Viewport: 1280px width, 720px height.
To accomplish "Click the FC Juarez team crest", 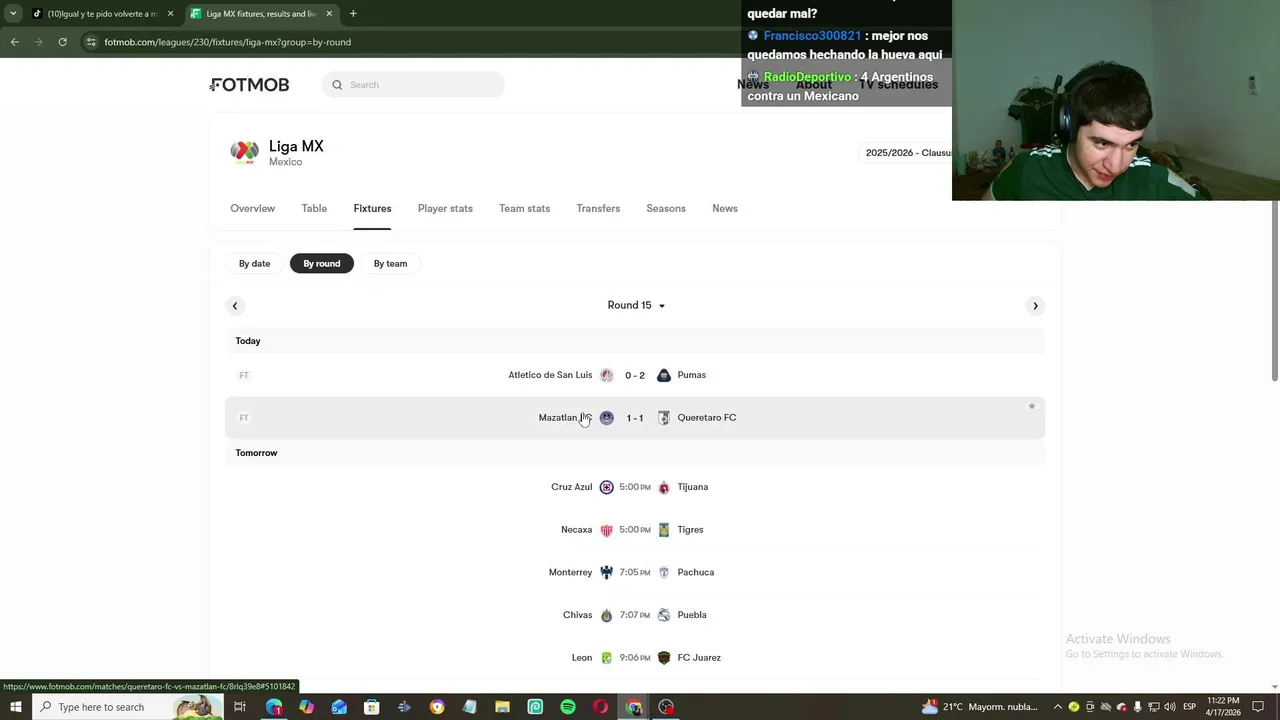I will pyautogui.click(x=663, y=658).
